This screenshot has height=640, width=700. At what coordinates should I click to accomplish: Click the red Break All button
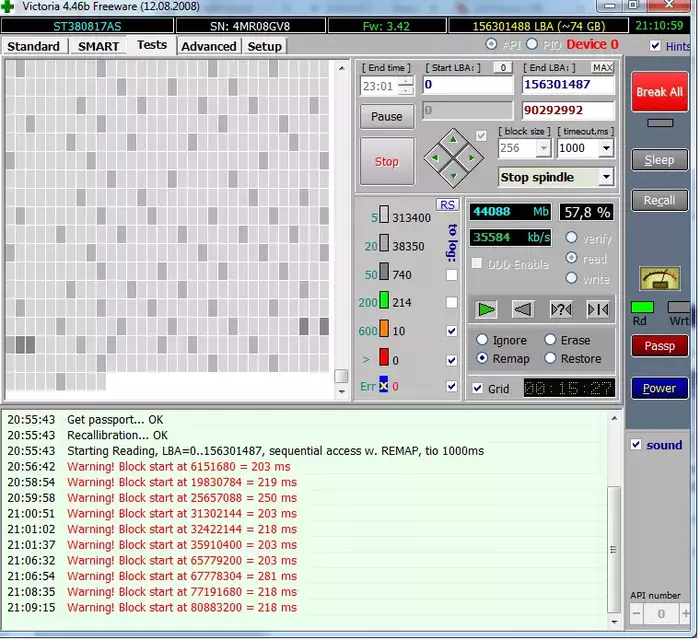coord(659,92)
